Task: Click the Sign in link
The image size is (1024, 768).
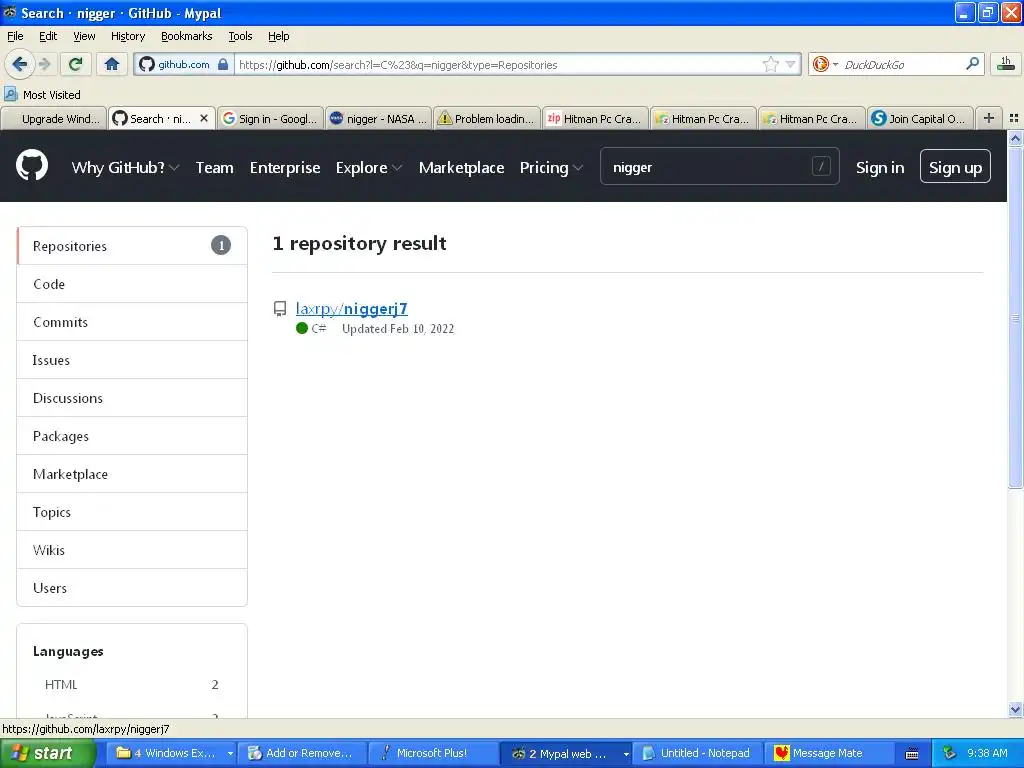Action: click(x=880, y=168)
